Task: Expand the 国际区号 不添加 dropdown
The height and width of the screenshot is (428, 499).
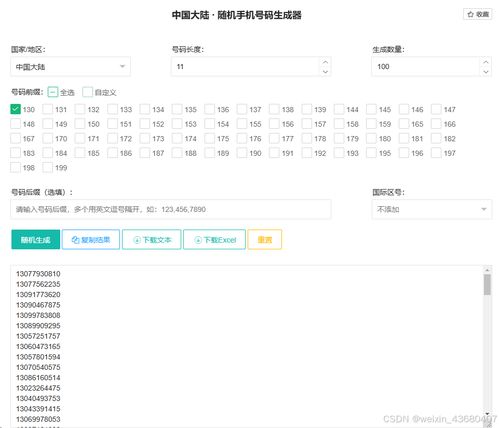Action: point(432,209)
